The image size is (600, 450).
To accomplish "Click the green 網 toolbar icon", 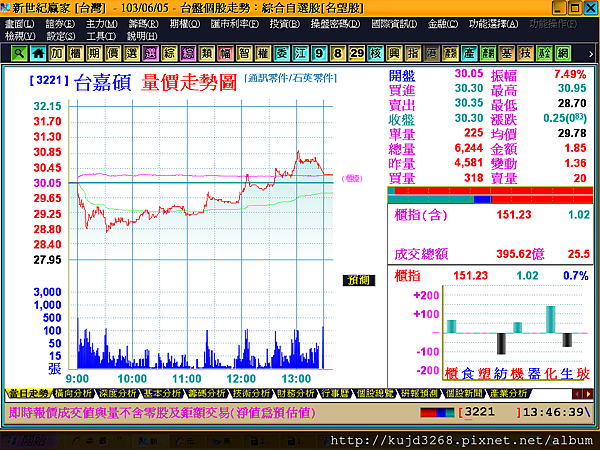I will (563, 53).
